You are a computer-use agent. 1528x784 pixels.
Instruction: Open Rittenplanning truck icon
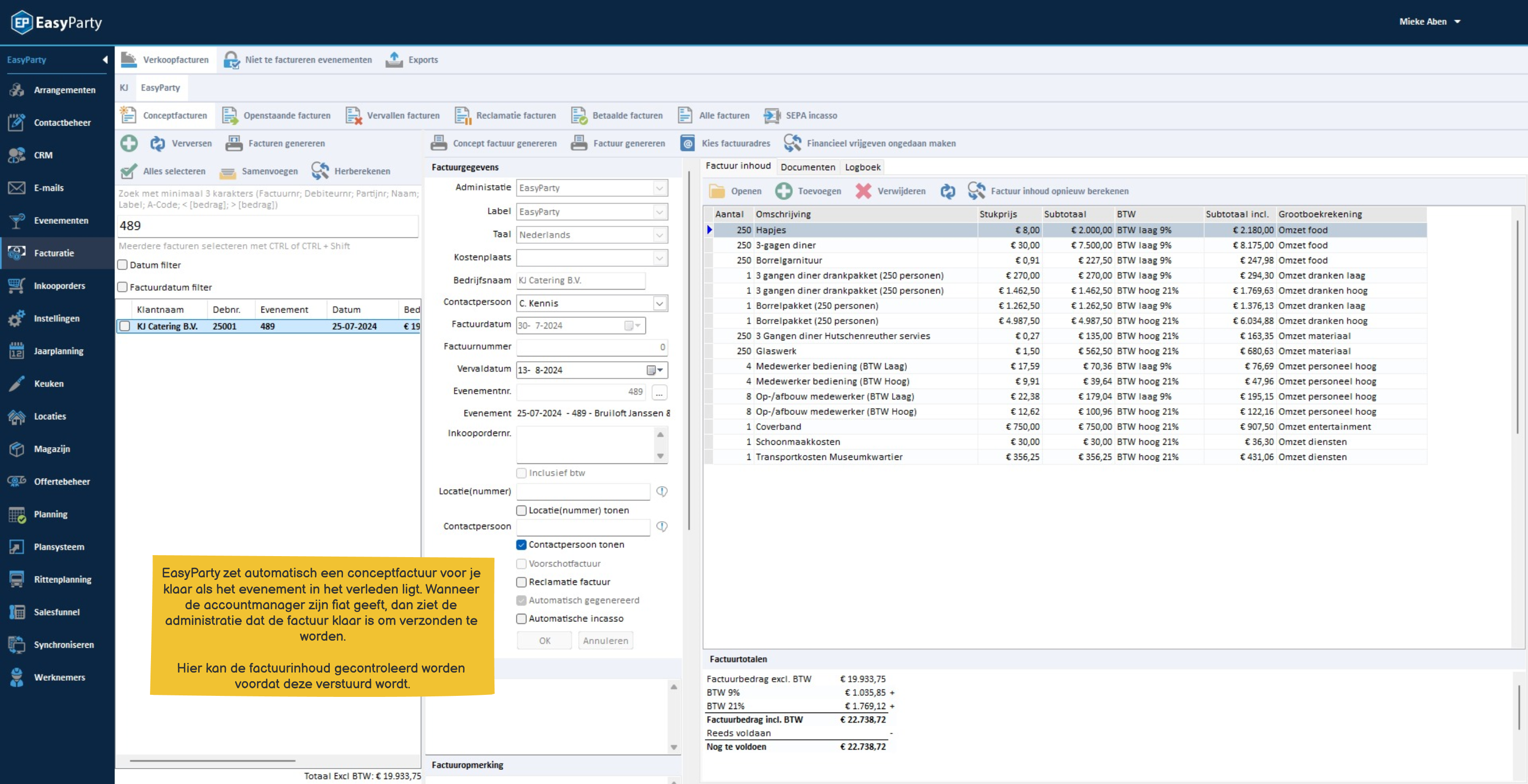coord(16,579)
